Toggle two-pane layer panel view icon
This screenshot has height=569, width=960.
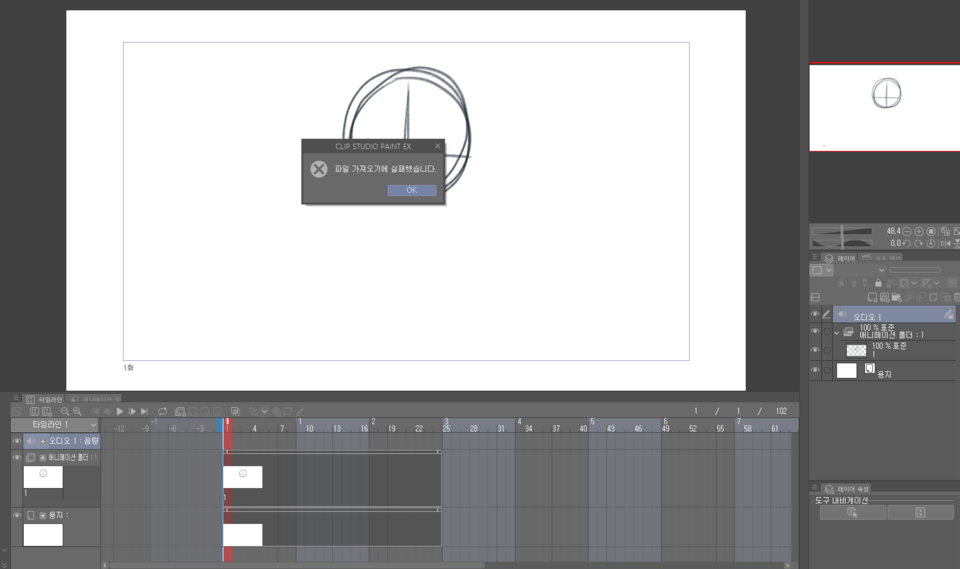click(x=816, y=298)
